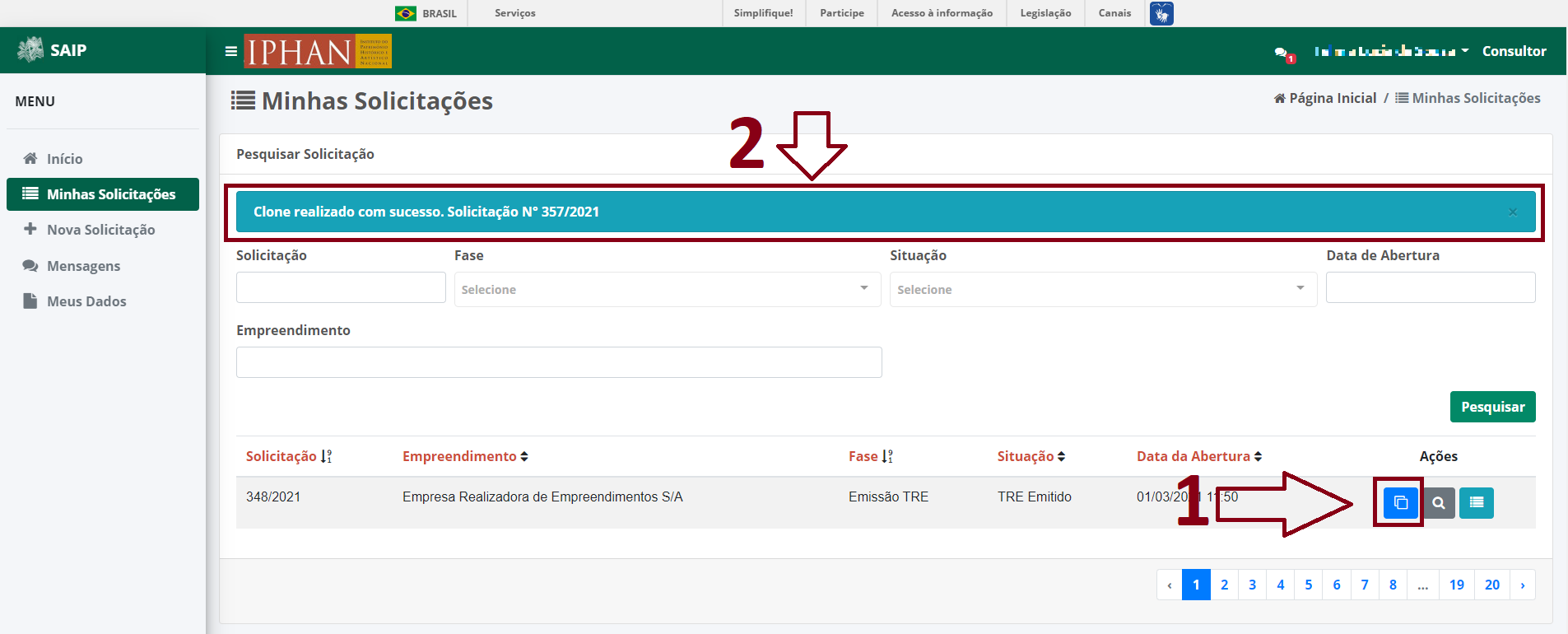Click the BRASIL text in top bar

[x=439, y=13]
